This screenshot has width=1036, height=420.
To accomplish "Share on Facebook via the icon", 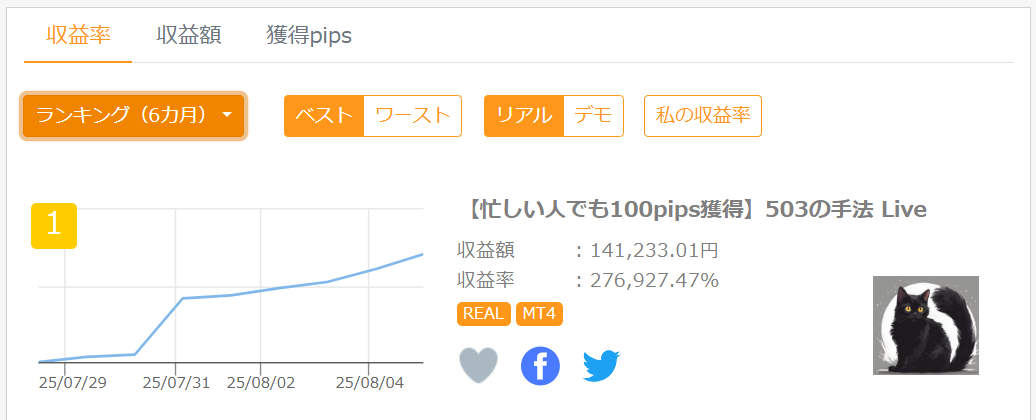I will click(540, 366).
